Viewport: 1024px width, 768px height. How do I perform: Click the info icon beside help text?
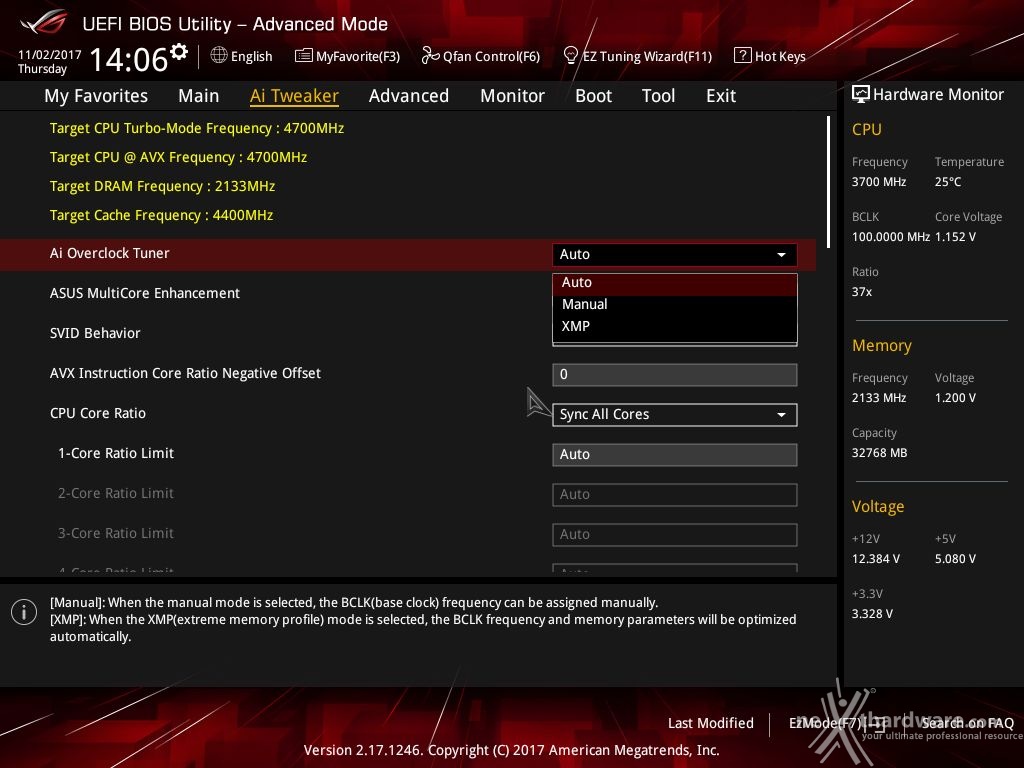(x=24, y=612)
